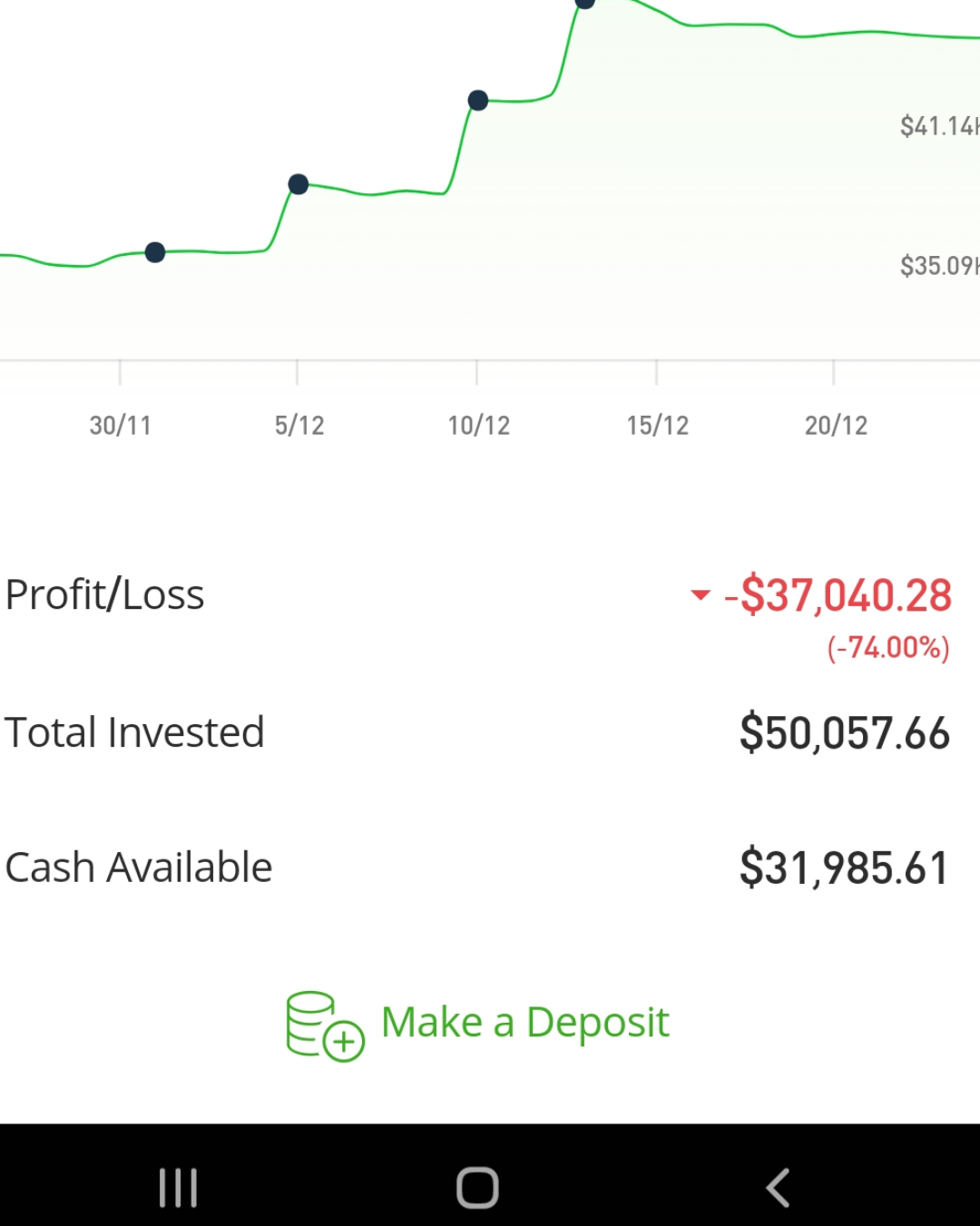980x1226 pixels.
Task: Open the Make a Deposit link
Action: [x=524, y=1023]
